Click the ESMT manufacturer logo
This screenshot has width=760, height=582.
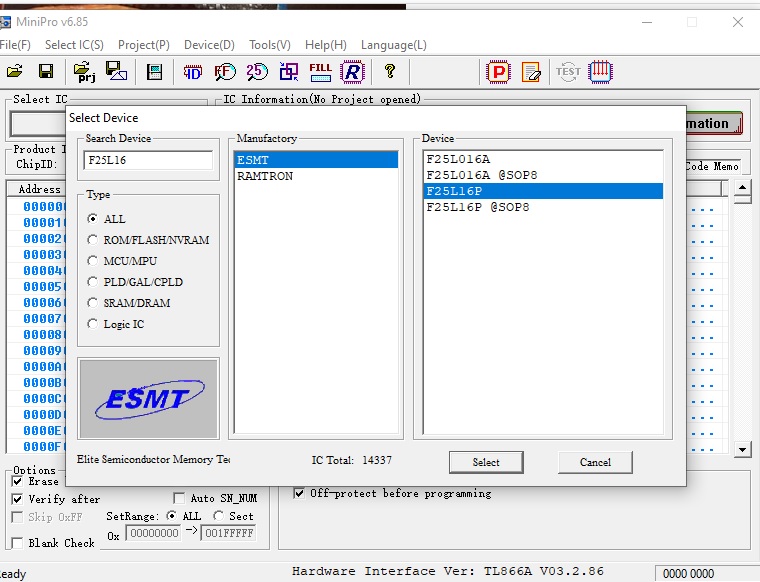(x=148, y=399)
